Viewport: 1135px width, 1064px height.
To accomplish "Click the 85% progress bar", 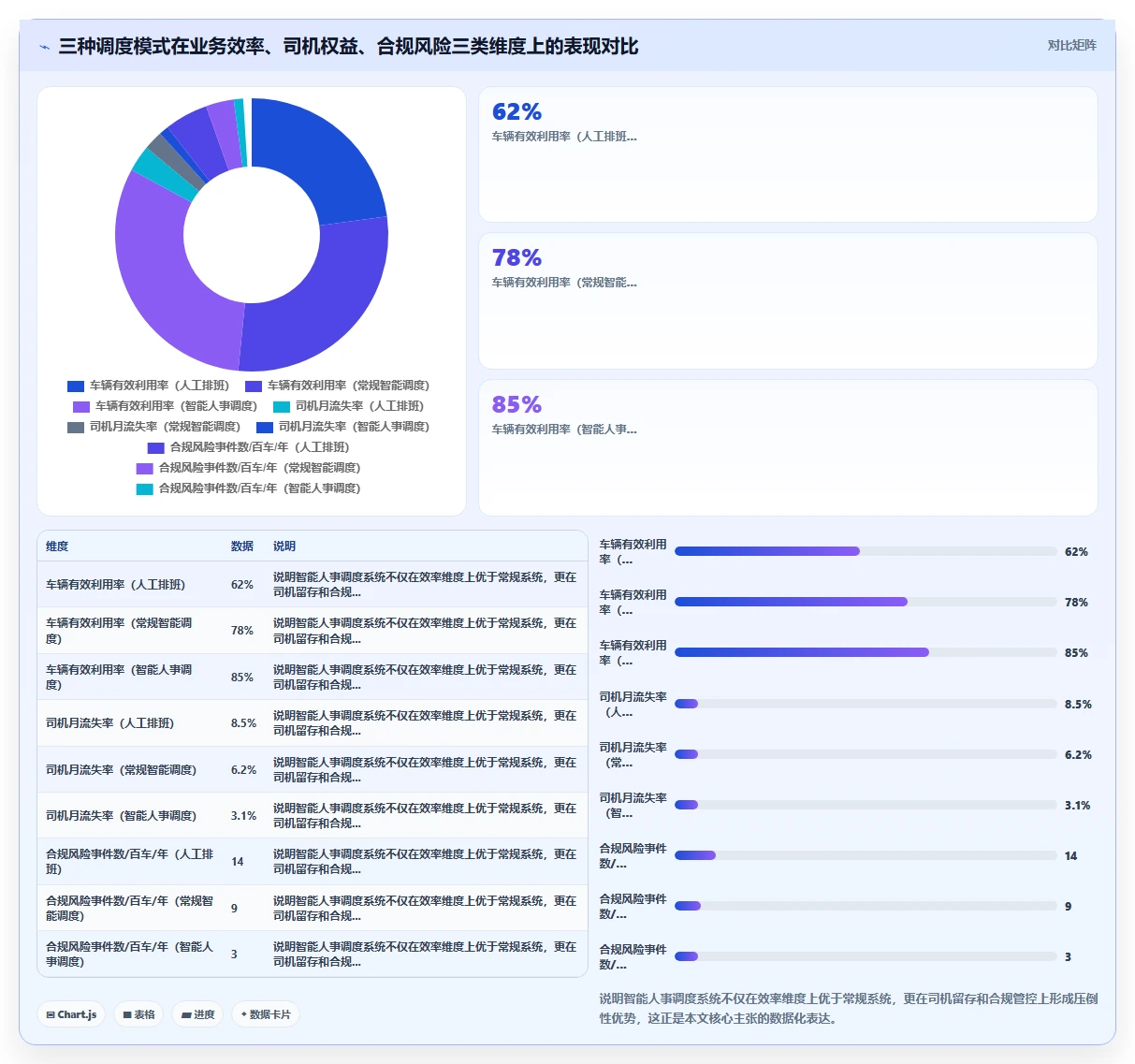I will pos(866,652).
